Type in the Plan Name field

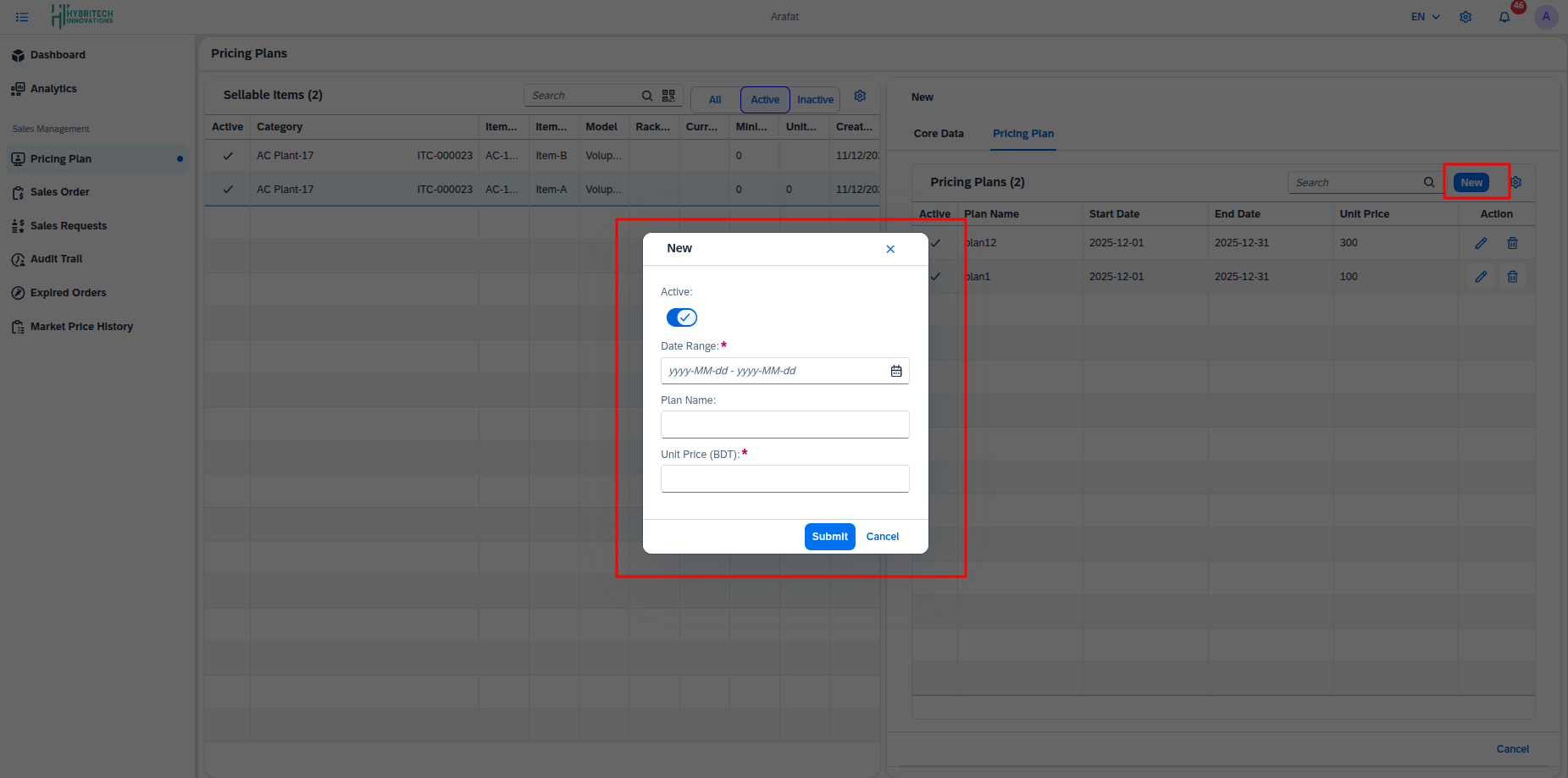[x=784, y=424]
